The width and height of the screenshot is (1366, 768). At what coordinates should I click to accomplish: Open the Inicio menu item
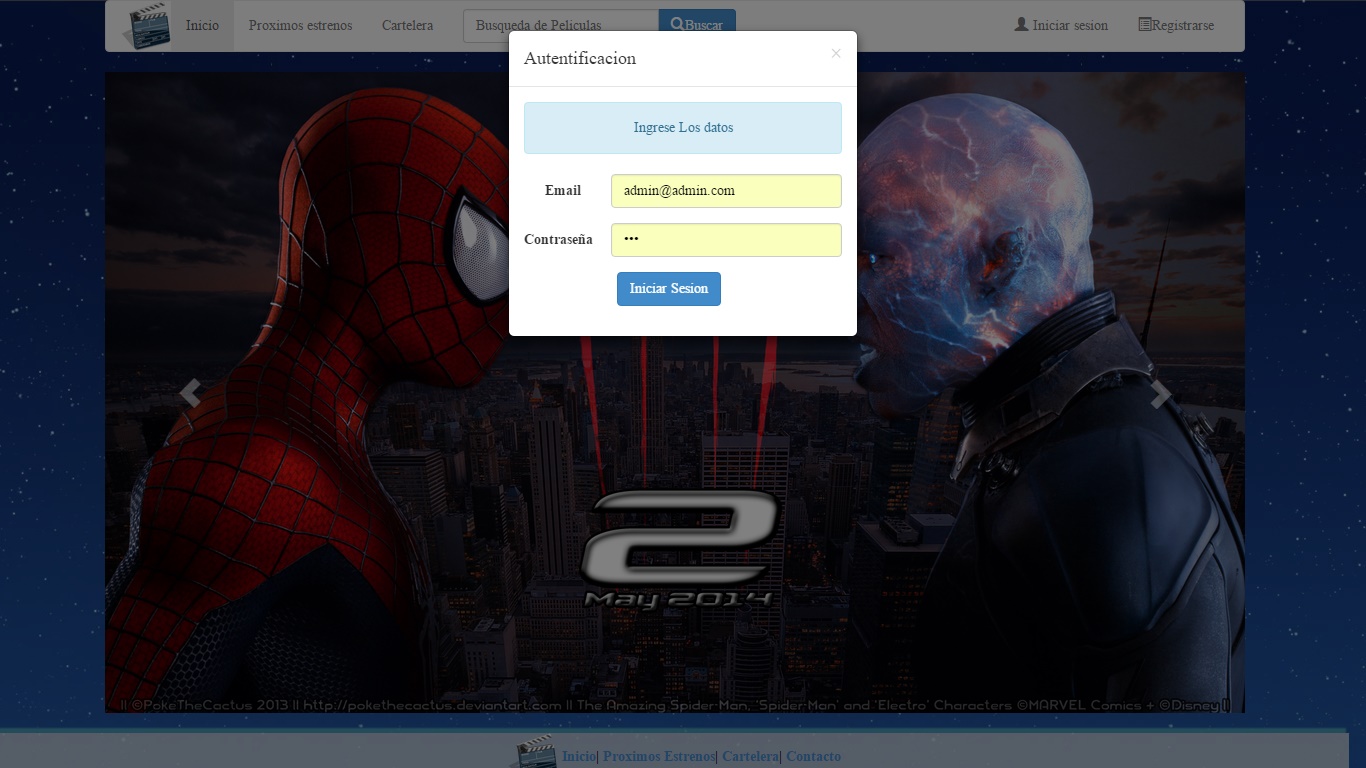pos(202,26)
